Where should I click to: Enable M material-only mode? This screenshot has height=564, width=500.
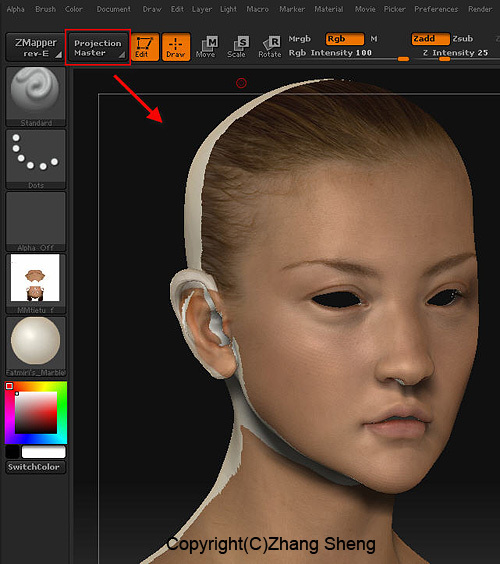374,39
